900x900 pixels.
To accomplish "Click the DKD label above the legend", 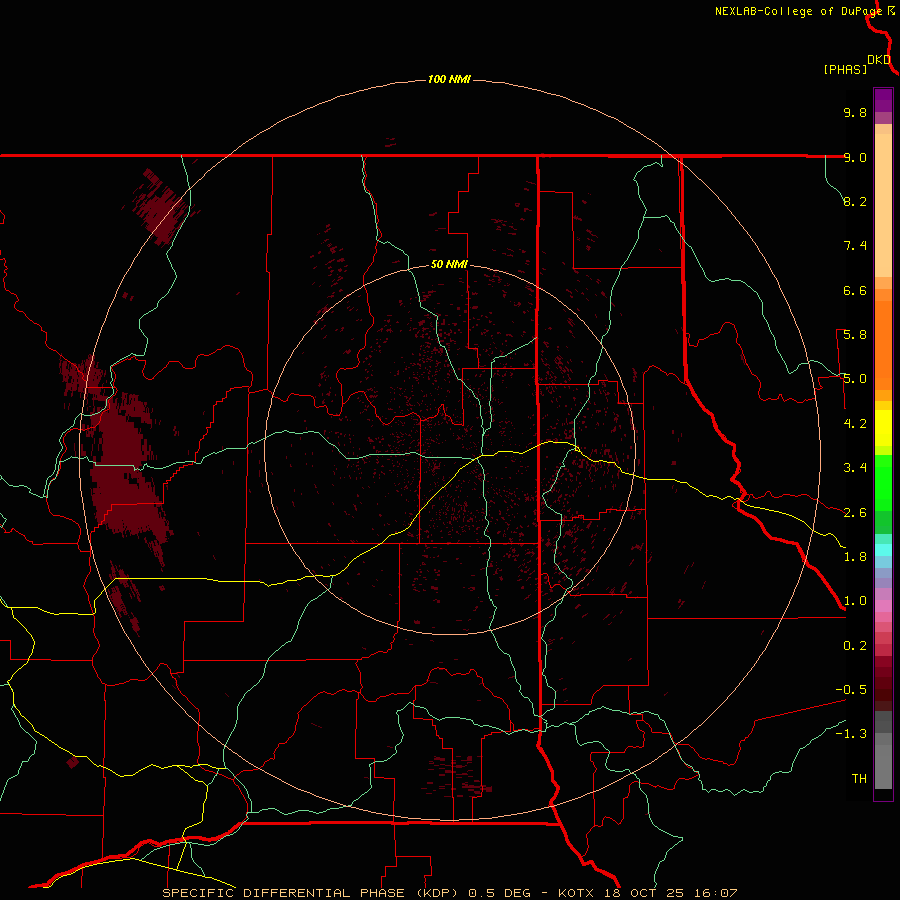I will (879, 60).
